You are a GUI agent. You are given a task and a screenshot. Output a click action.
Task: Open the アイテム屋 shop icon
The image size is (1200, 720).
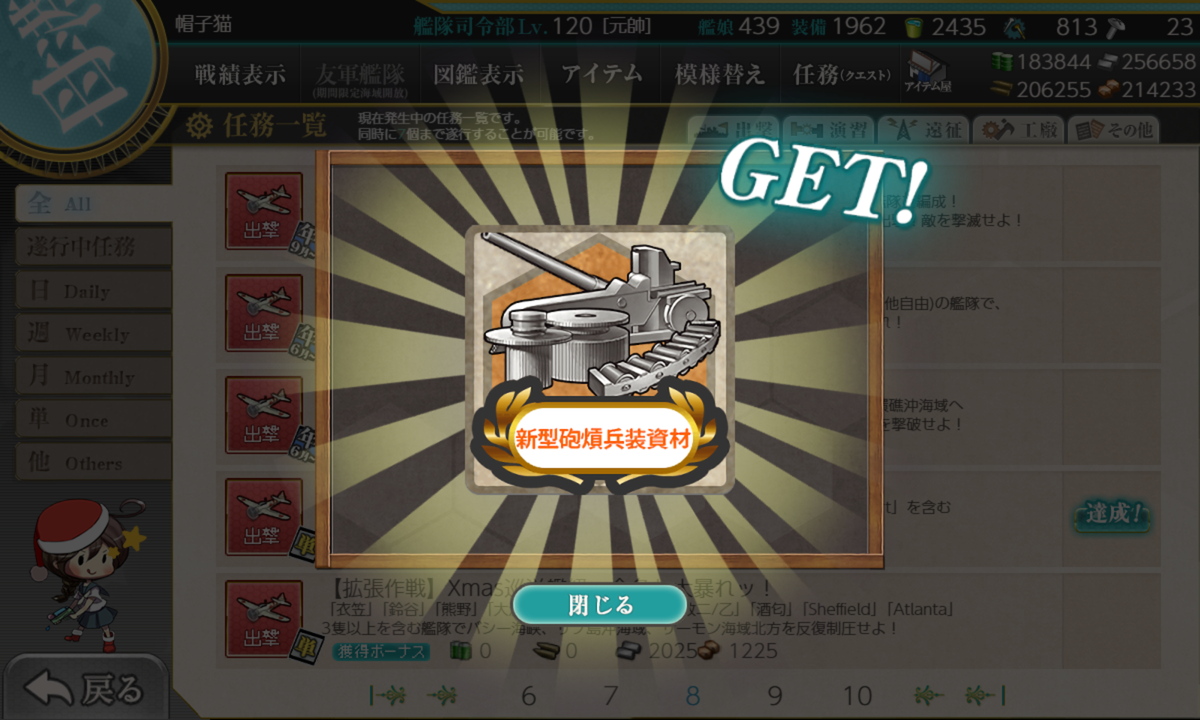click(928, 73)
